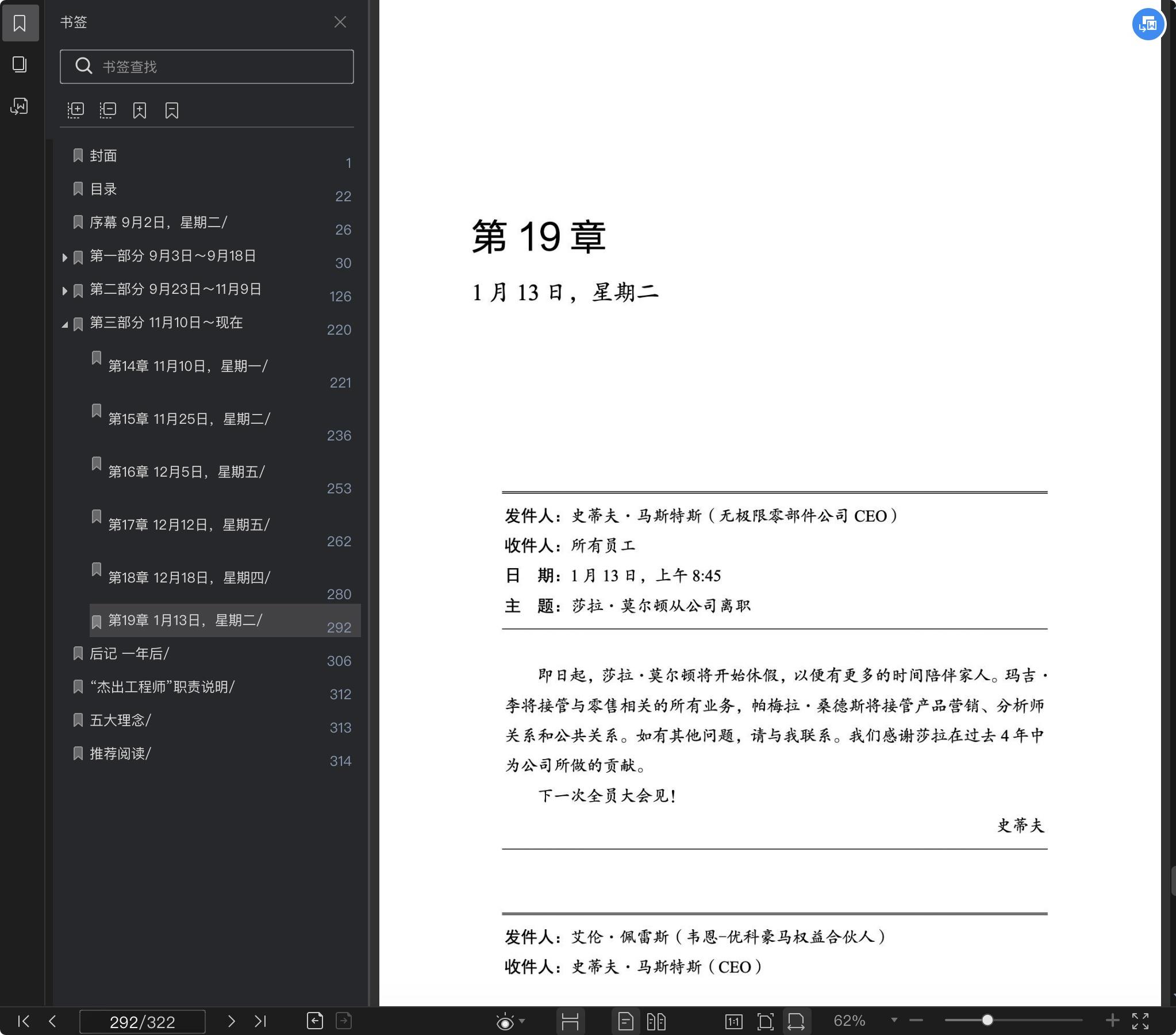This screenshot has height=1035, width=1176.
Task: Toggle eye protection mode
Action: pos(505,1022)
